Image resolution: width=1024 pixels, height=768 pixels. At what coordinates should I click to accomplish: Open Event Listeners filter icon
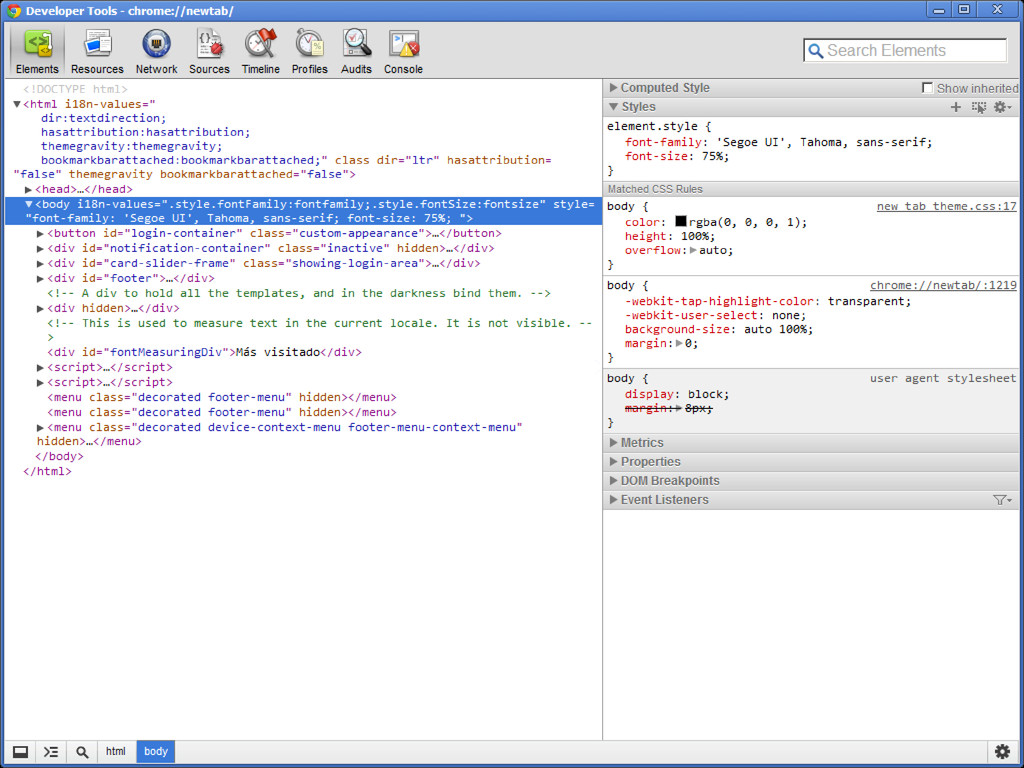pos(1002,500)
